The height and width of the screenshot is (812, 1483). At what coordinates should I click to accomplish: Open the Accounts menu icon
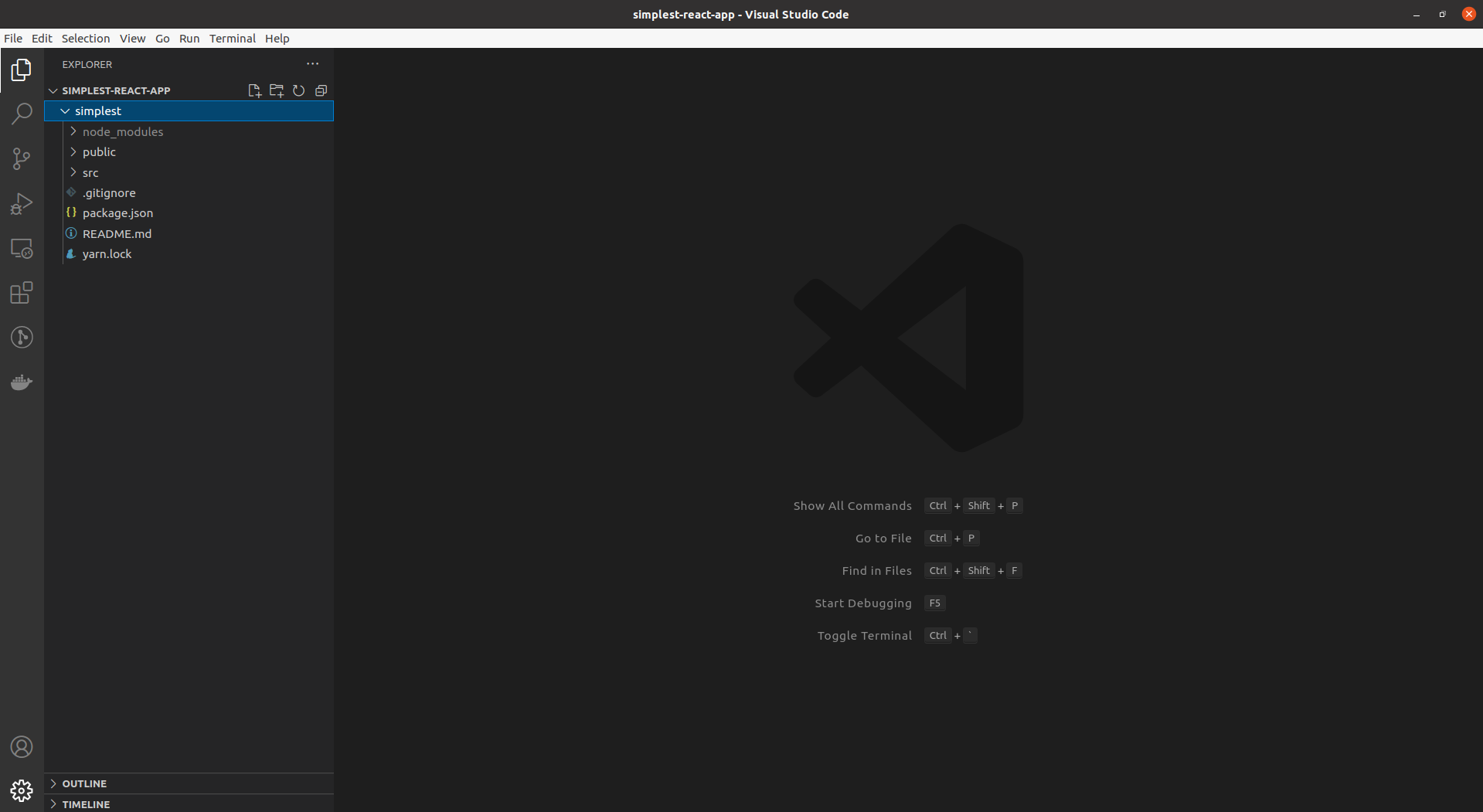(22, 747)
